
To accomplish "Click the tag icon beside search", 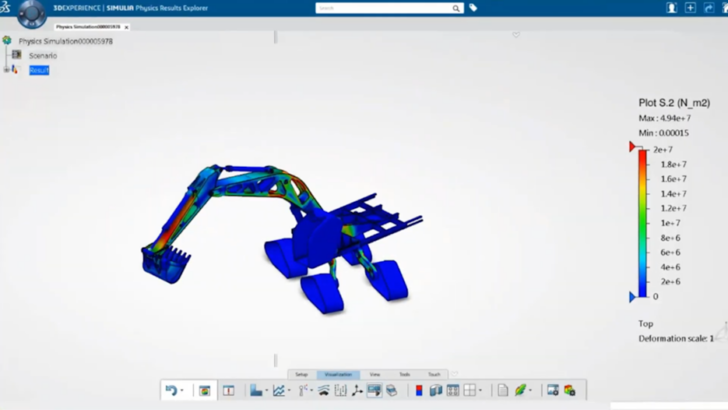I will pyautogui.click(x=473, y=7).
